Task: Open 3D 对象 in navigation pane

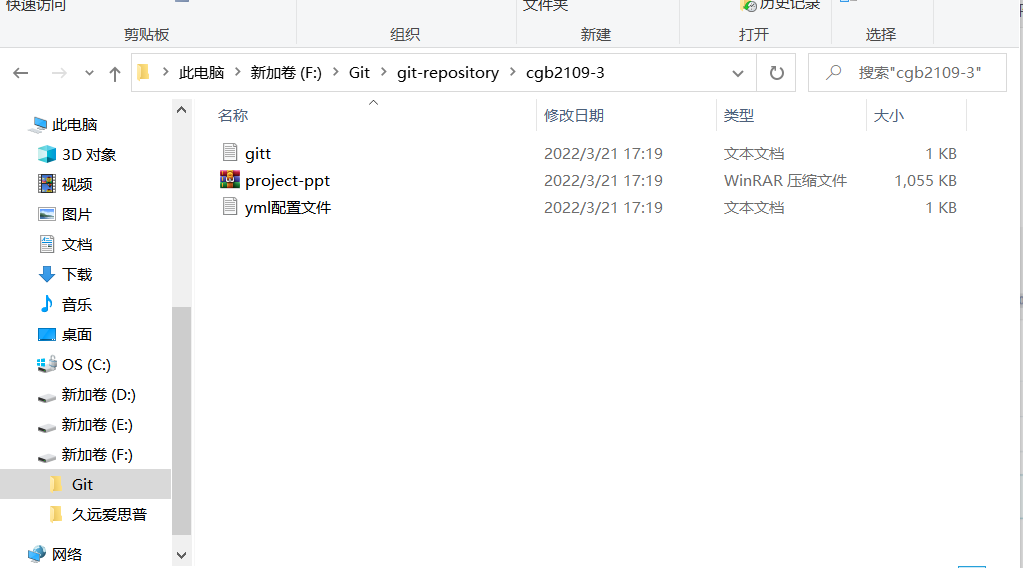Action: pos(89,155)
